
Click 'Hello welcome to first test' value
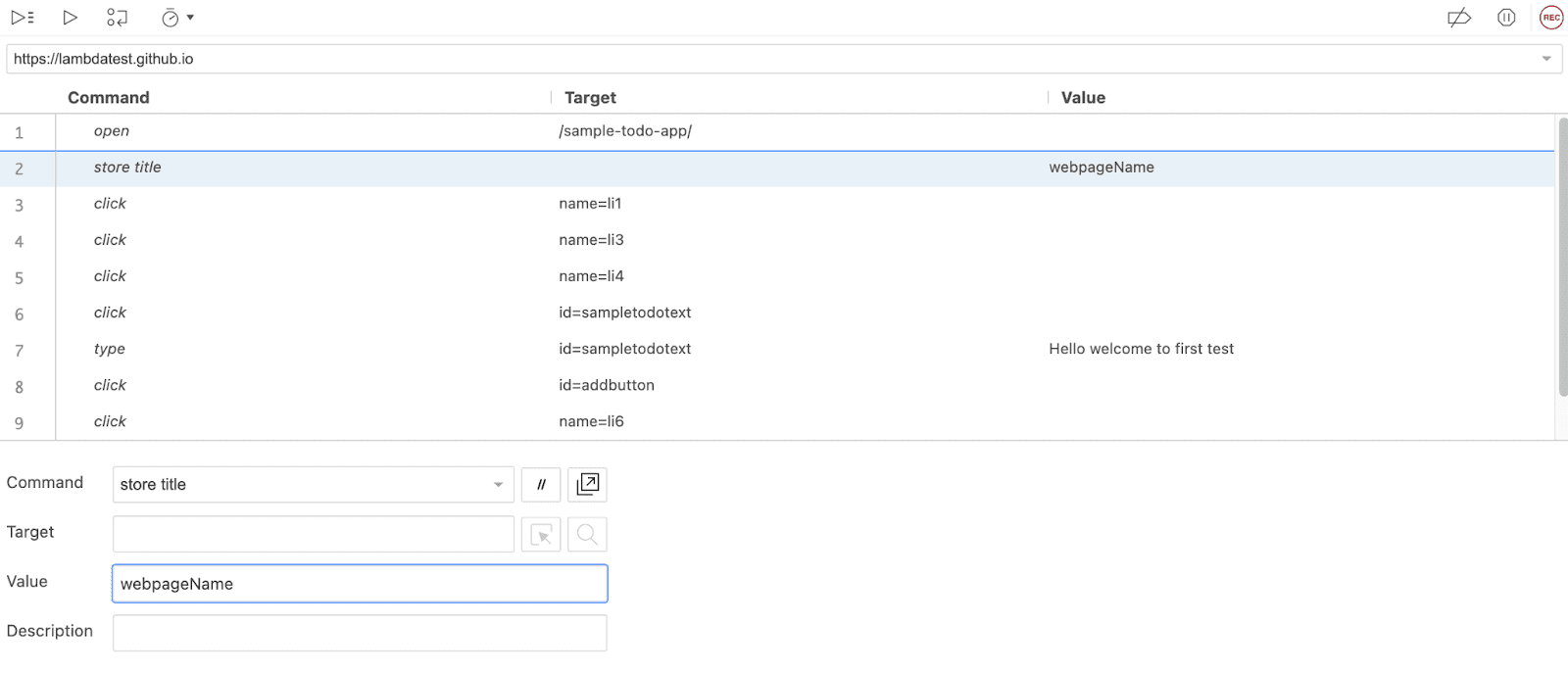pos(1141,349)
